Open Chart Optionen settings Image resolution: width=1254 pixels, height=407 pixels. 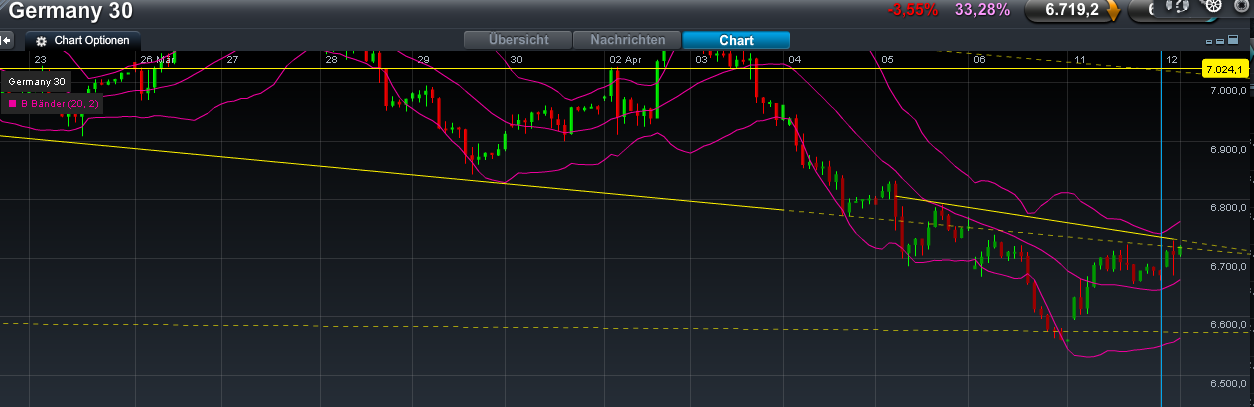click(83, 41)
